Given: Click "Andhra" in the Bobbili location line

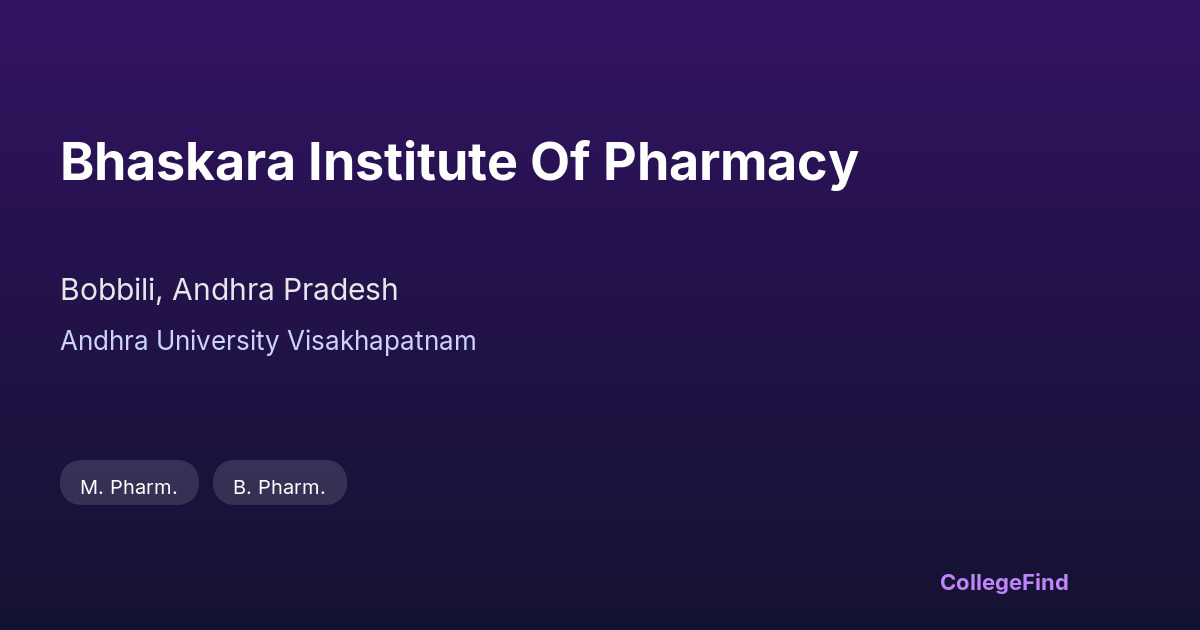Looking at the screenshot, I should [x=223, y=290].
